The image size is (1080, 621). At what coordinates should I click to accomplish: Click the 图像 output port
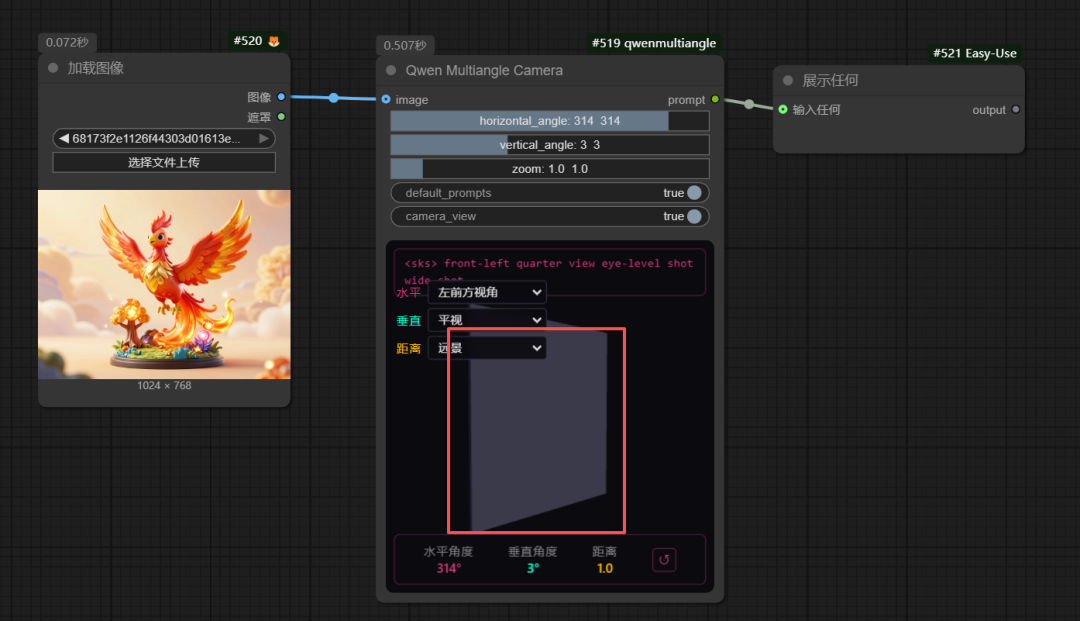[x=281, y=97]
